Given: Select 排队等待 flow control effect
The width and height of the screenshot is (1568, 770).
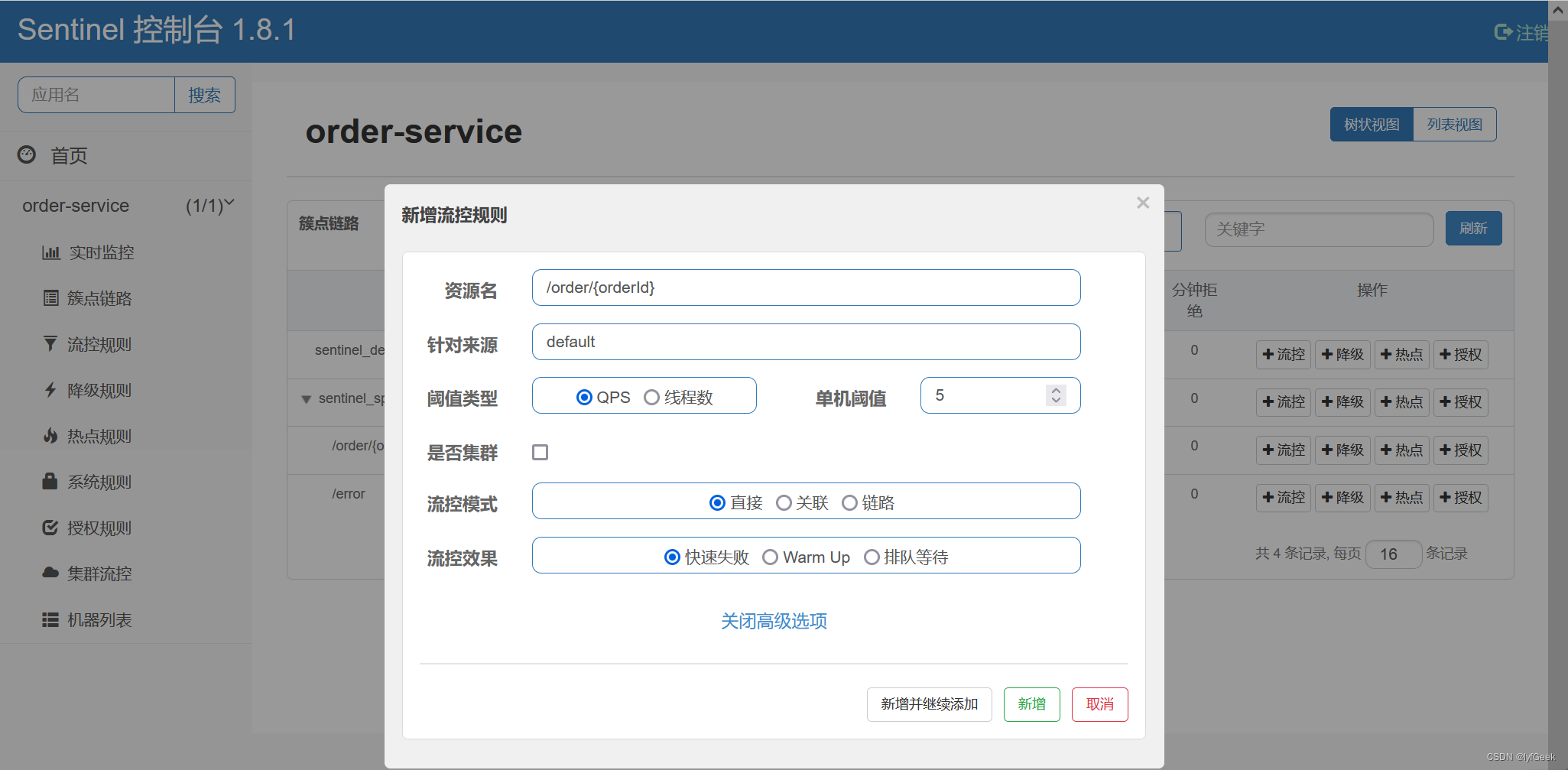Looking at the screenshot, I should coord(872,557).
